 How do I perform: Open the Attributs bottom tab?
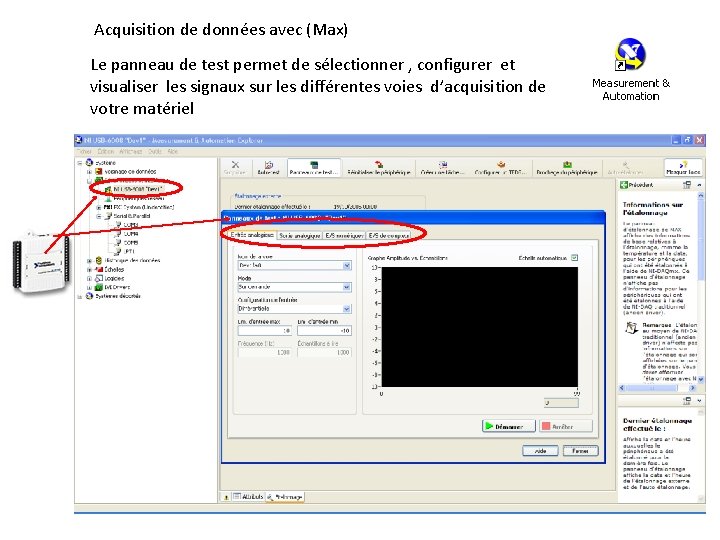(x=248, y=496)
